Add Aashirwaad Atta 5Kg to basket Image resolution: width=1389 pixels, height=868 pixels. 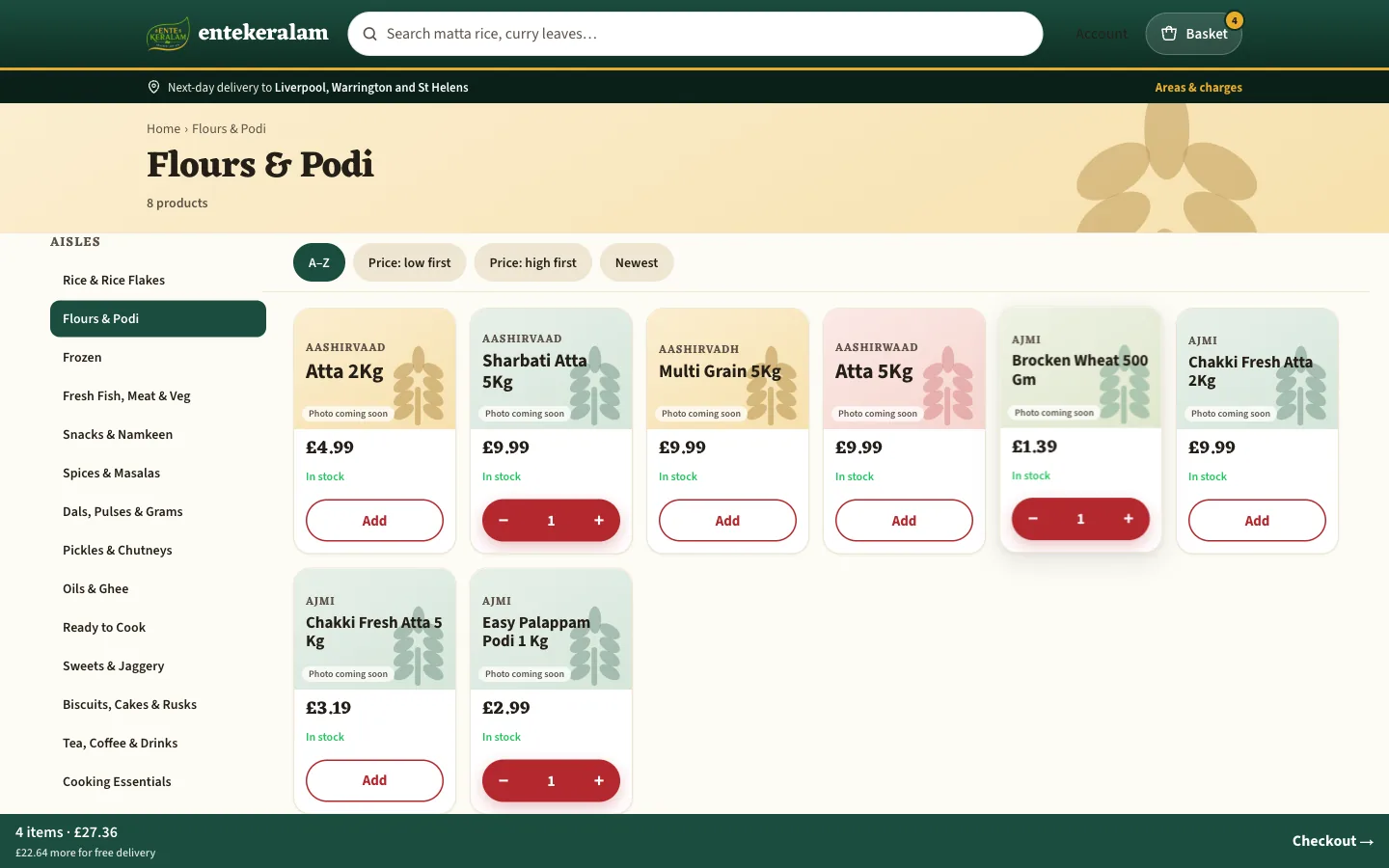click(904, 521)
